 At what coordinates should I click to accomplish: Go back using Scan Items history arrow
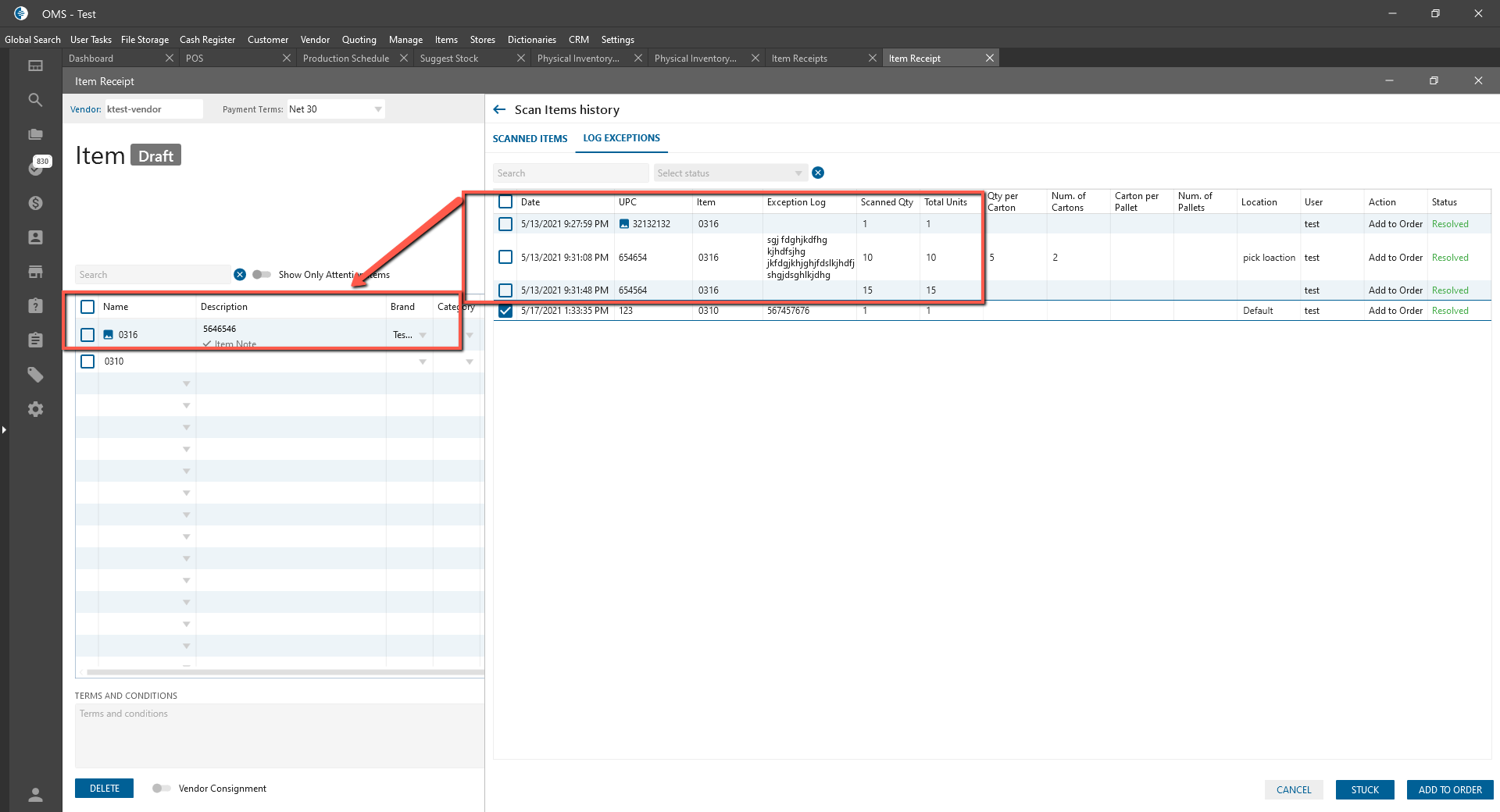pos(499,110)
